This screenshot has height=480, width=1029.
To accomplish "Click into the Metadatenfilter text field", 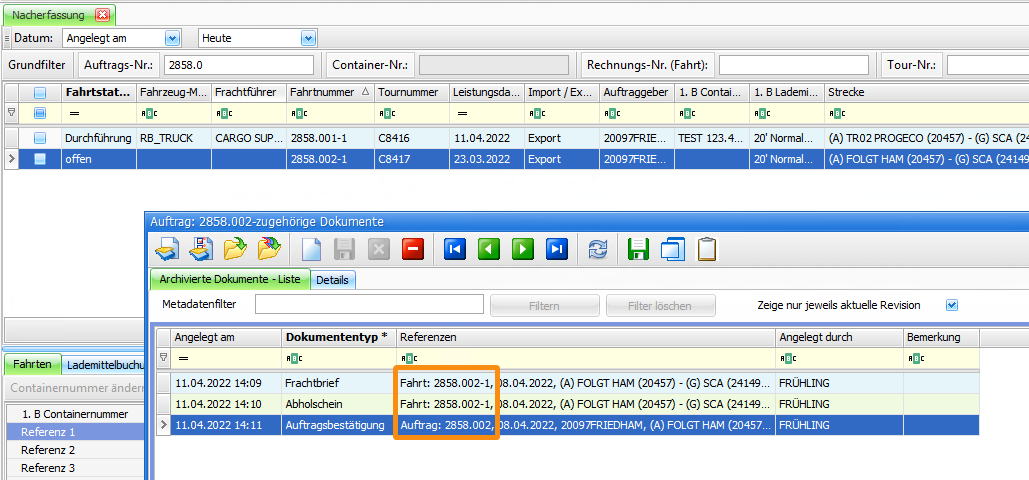I will 369,304.
